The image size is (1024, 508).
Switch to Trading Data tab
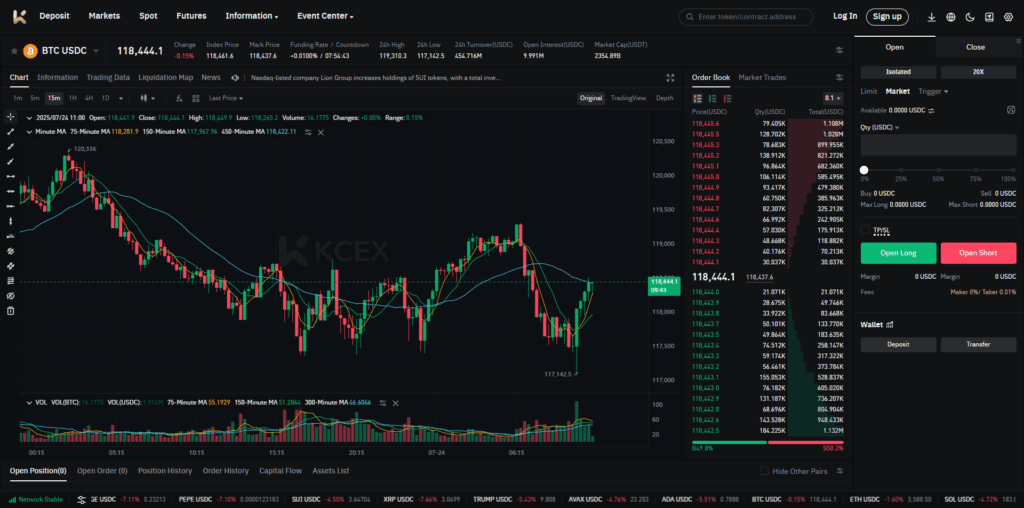coord(108,77)
